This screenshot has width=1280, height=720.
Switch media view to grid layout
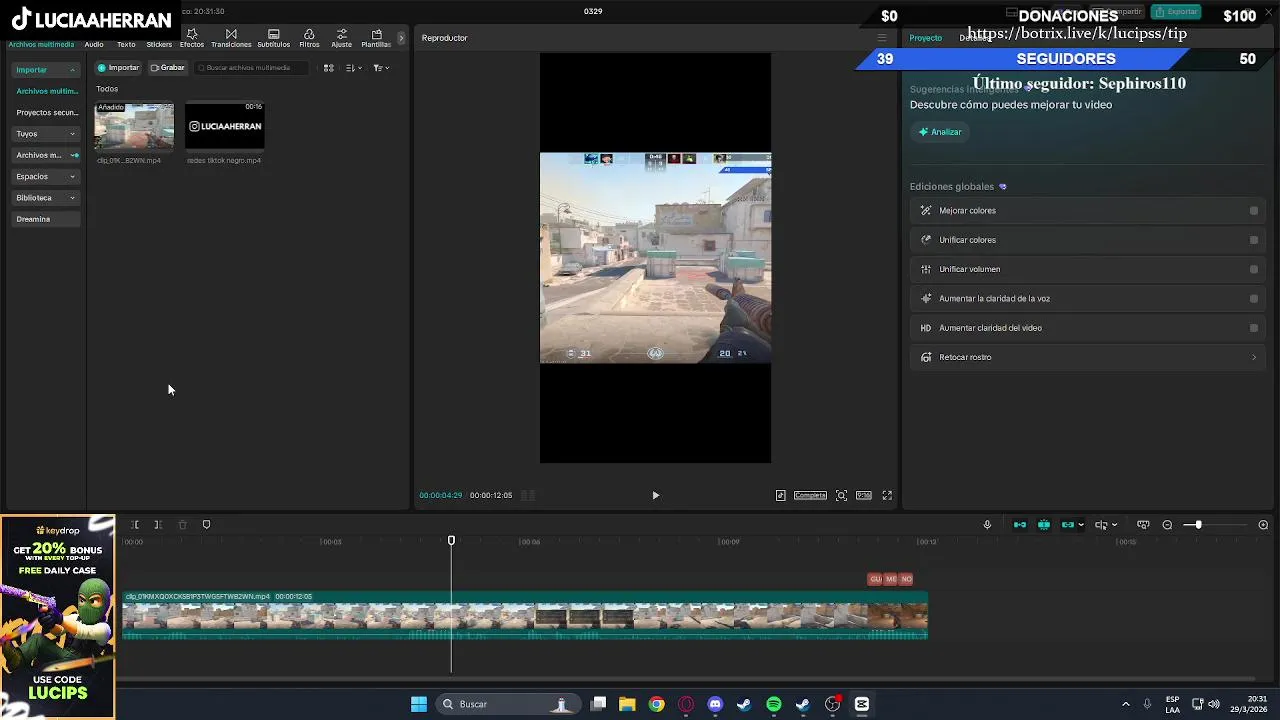328,68
